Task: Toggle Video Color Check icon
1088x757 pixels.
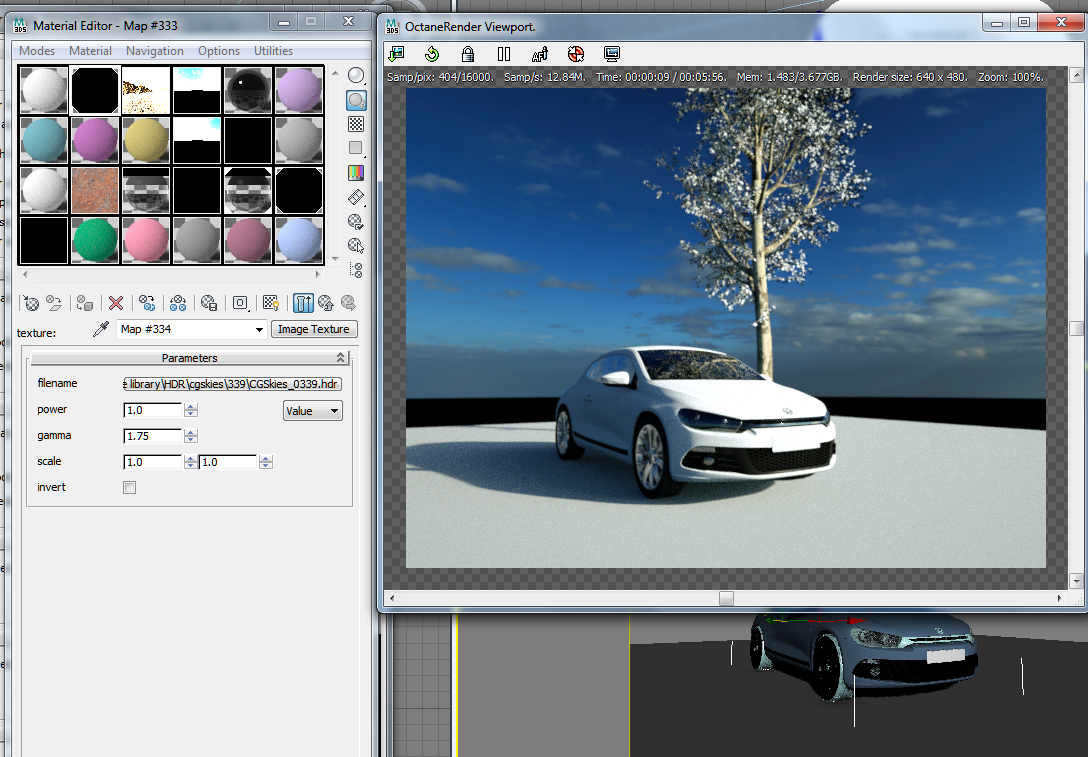Action: 356,173
